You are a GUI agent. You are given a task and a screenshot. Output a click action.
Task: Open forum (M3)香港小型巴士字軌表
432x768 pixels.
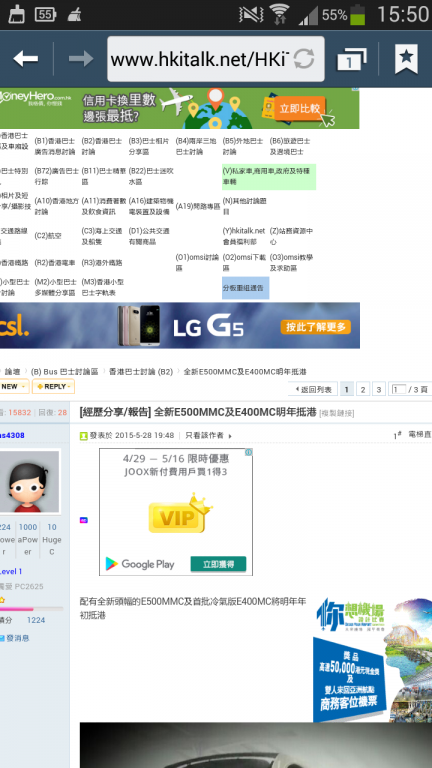tap(102, 288)
